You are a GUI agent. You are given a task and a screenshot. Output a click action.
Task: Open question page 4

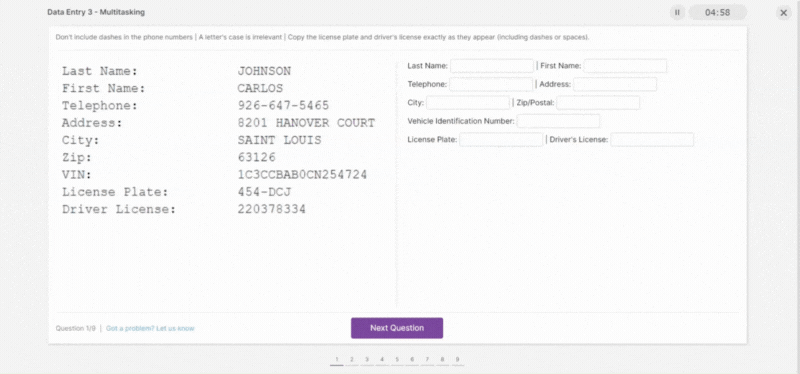(382, 360)
